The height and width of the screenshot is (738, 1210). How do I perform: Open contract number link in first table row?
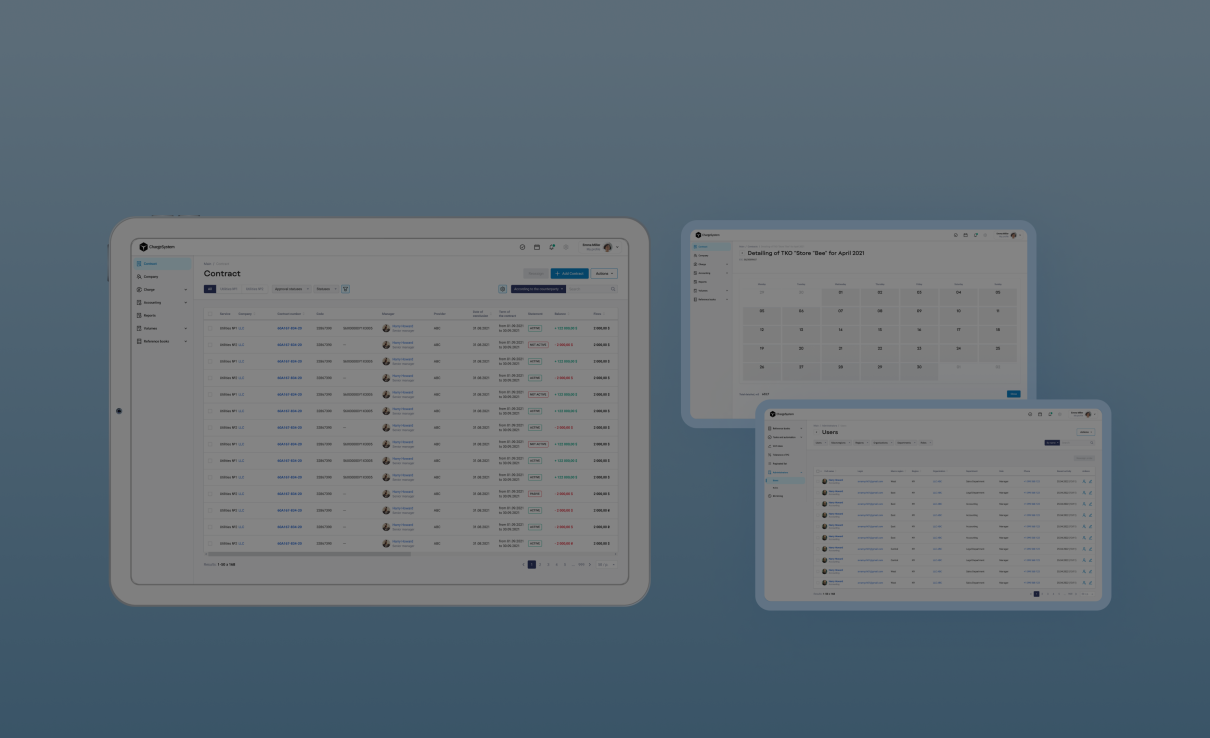pos(289,328)
